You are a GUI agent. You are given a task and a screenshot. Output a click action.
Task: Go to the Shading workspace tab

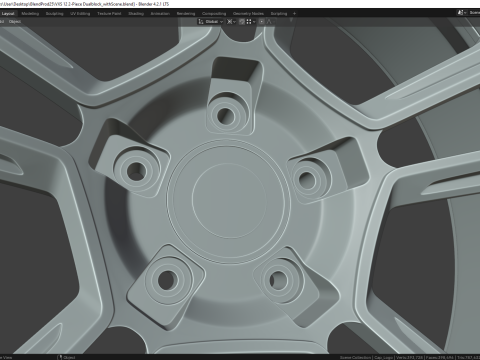(136, 14)
